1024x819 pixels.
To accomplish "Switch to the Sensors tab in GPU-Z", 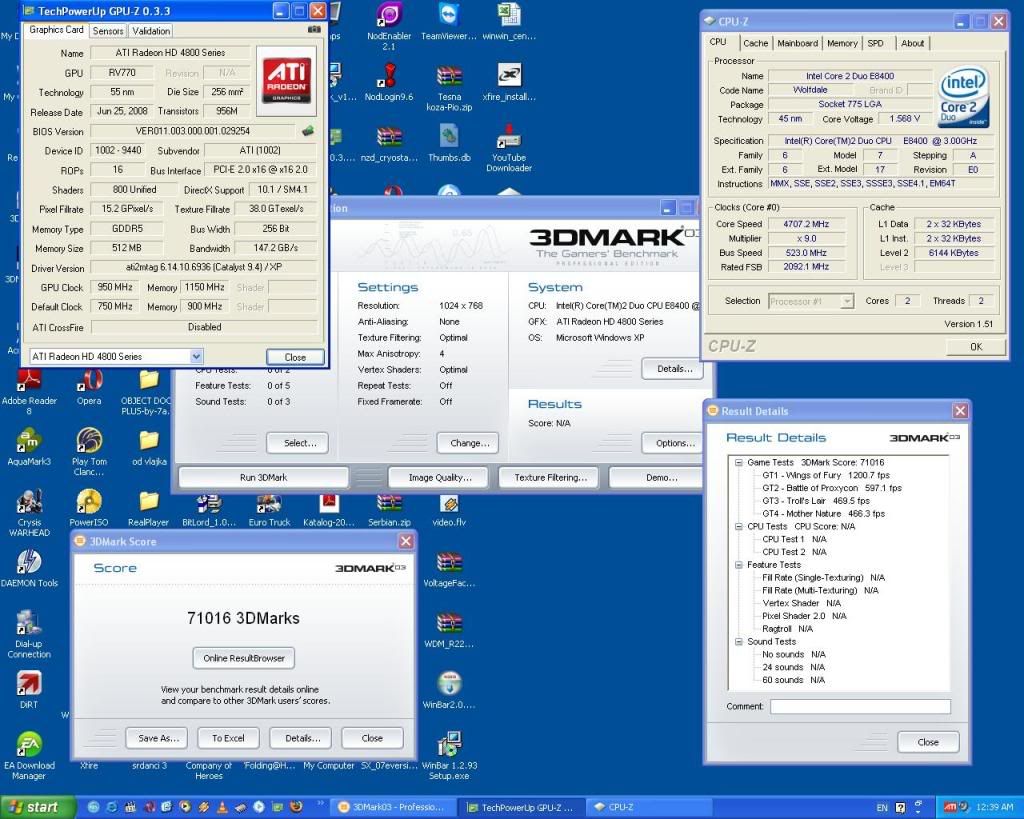I will [x=108, y=31].
